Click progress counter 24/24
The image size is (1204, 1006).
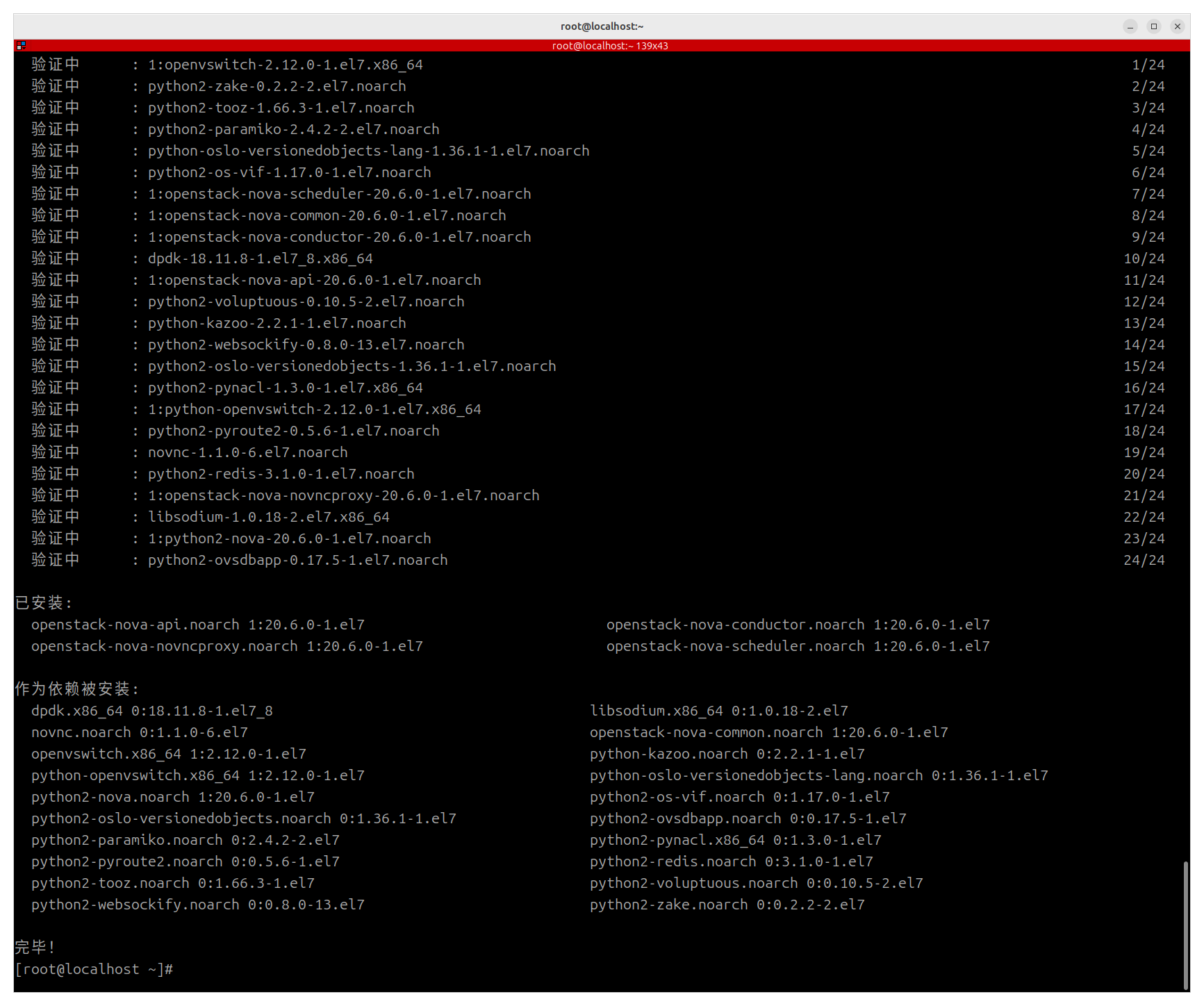(1144, 560)
